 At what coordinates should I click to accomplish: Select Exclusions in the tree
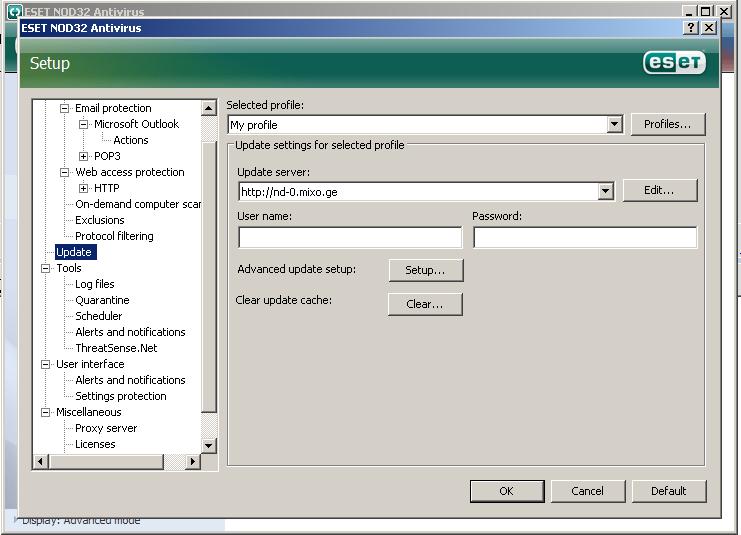pyautogui.click(x=100, y=220)
